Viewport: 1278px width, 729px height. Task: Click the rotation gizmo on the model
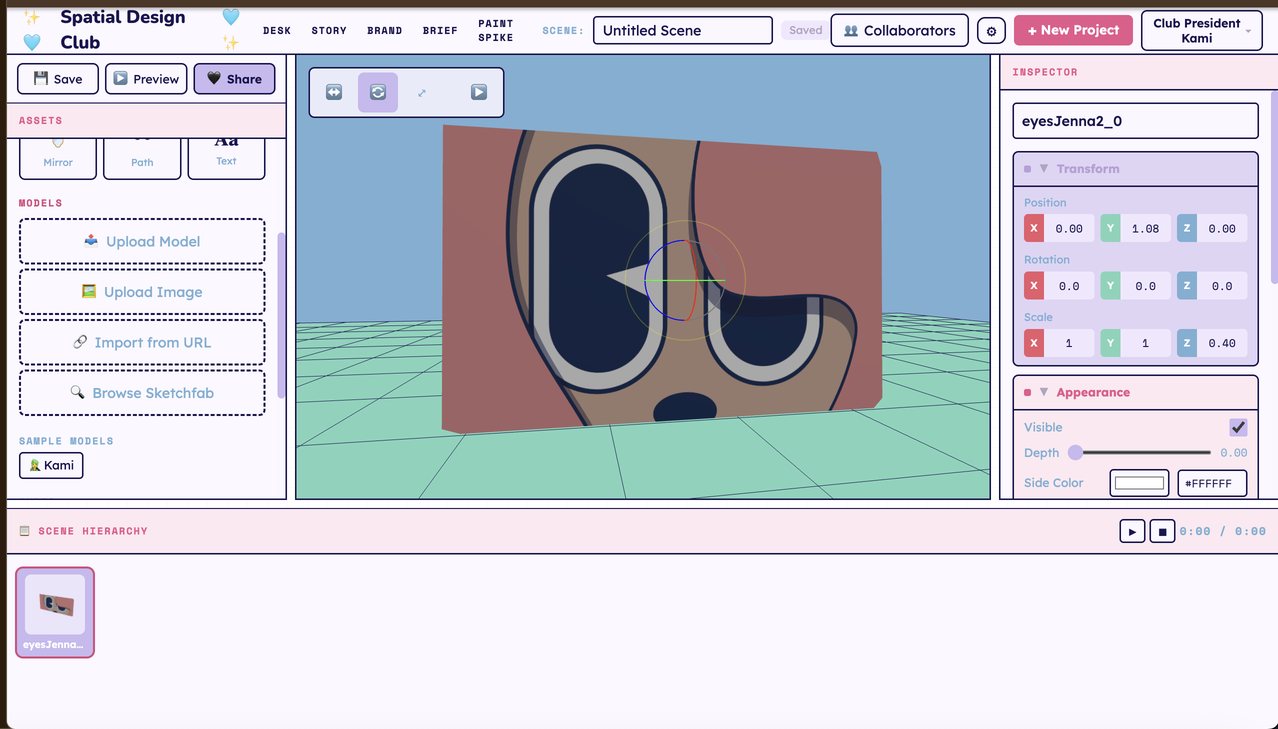685,281
